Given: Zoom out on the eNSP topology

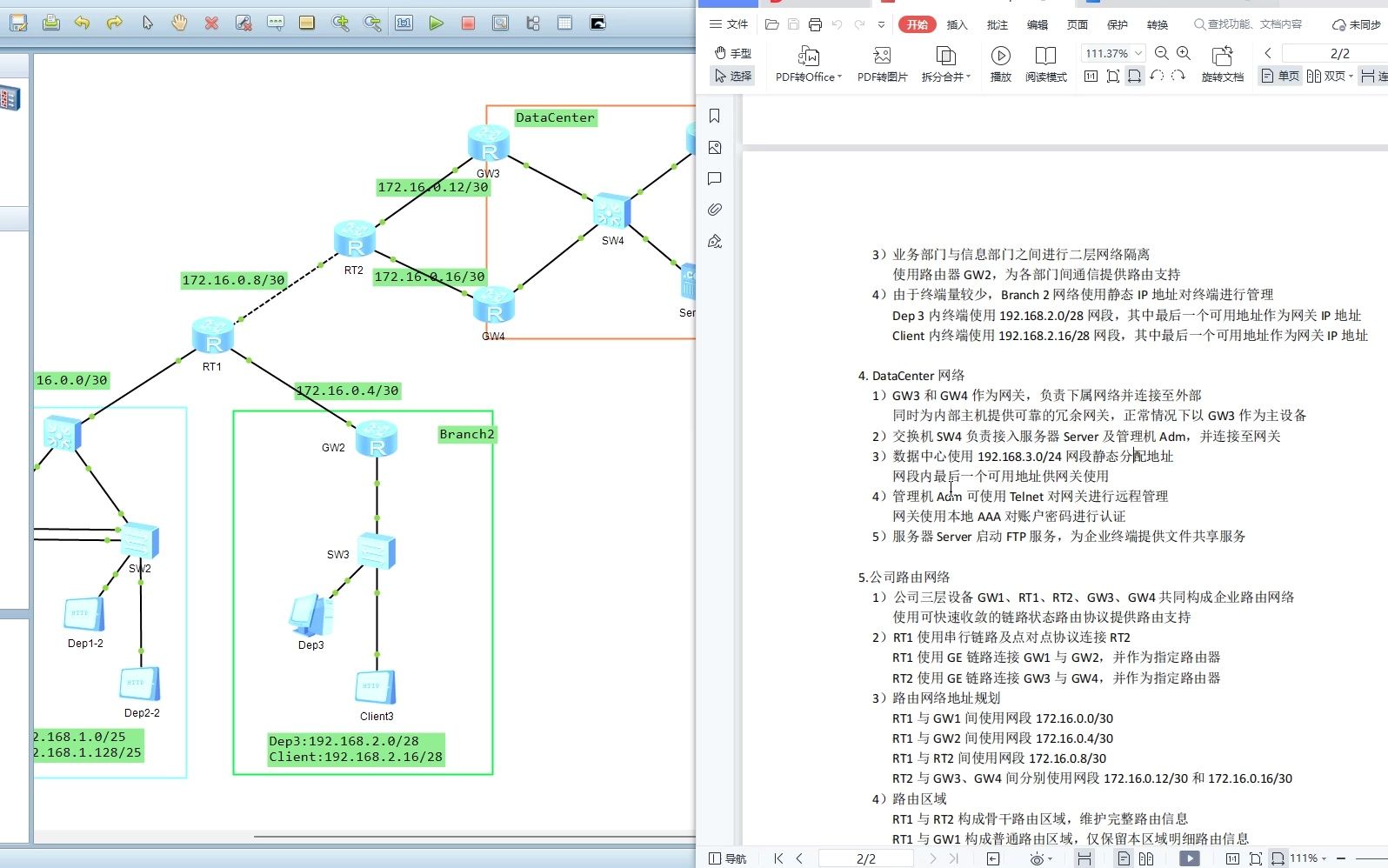Looking at the screenshot, I should [372, 23].
